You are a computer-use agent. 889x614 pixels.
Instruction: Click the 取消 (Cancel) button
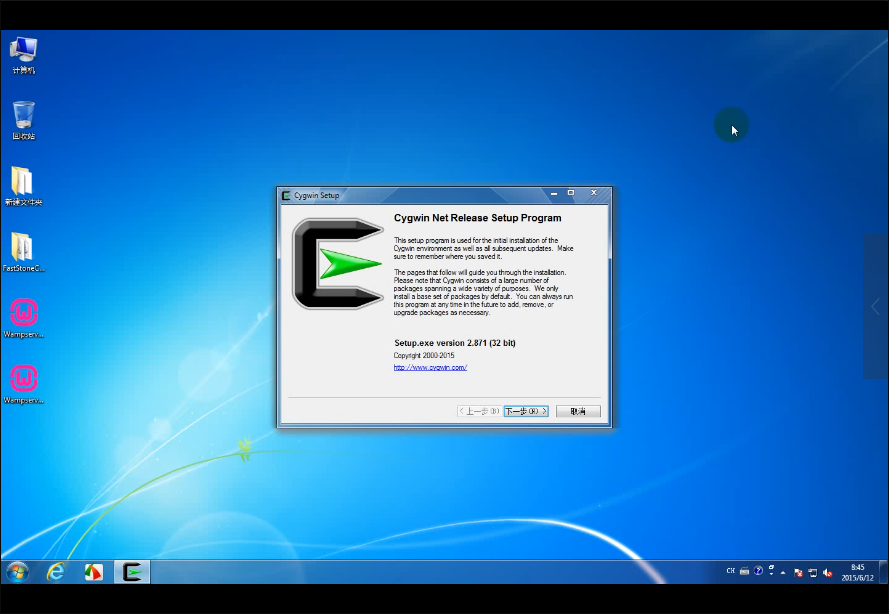coord(578,411)
